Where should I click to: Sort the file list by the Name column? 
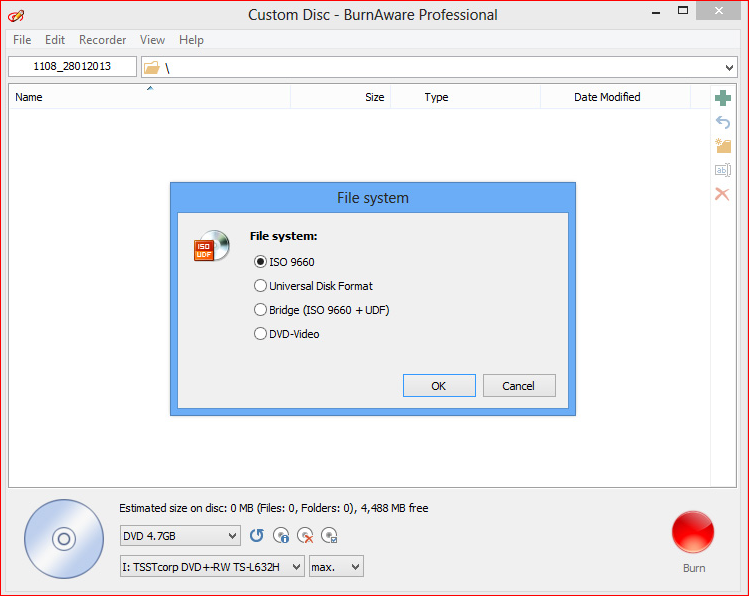pyautogui.click(x=150, y=97)
